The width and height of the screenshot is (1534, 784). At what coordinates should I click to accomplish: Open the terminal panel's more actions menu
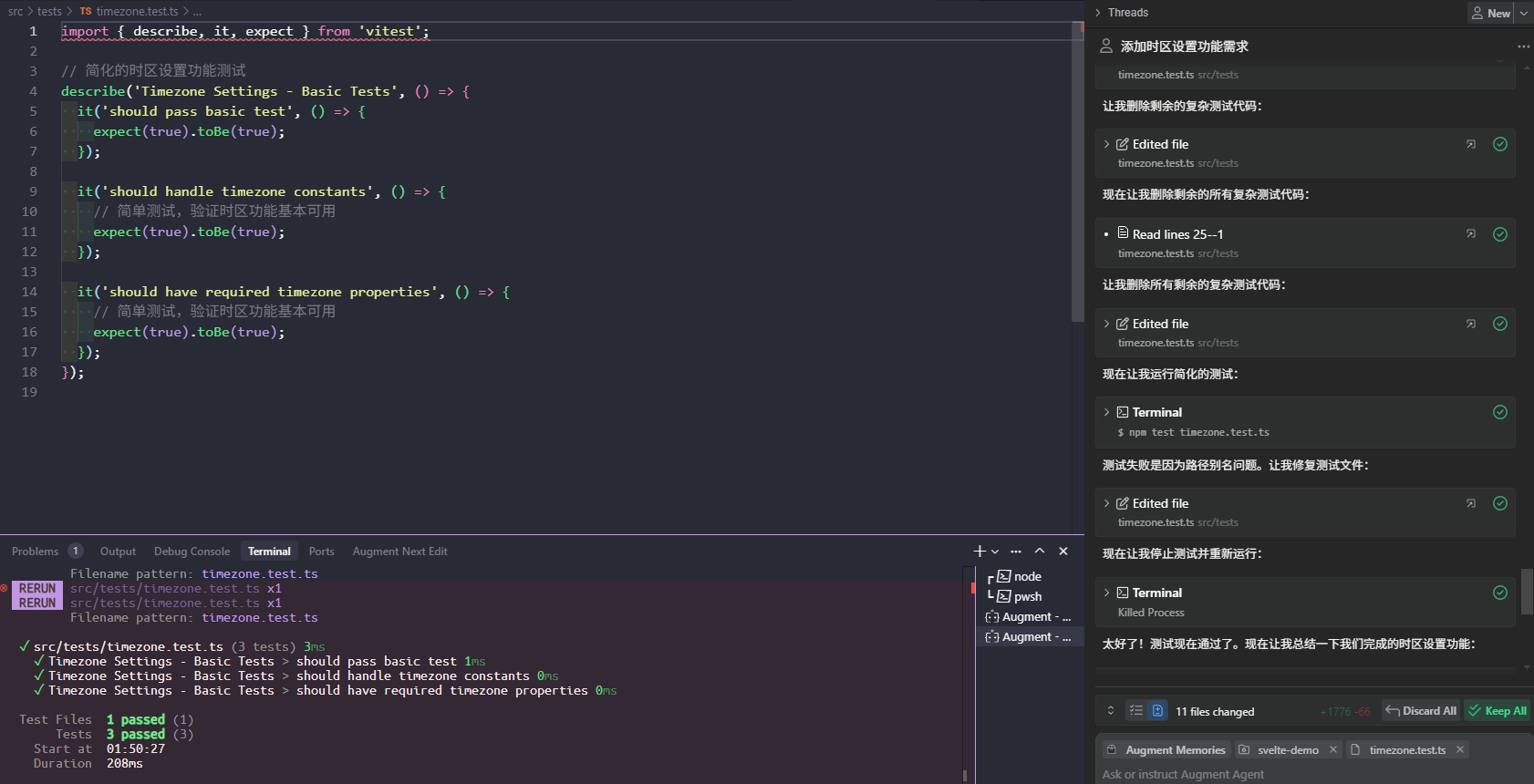click(1016, 552)
